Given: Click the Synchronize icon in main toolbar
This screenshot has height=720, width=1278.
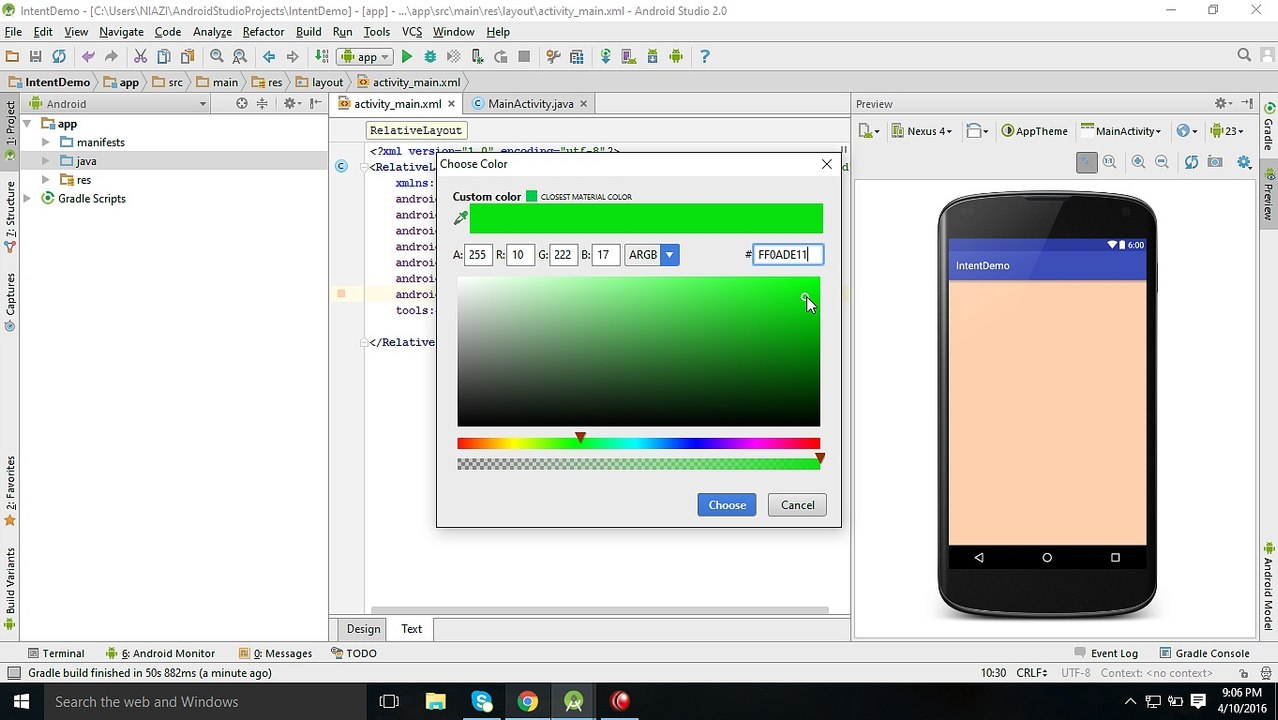Looking at the screenshot, I should [x=59, y=57].
